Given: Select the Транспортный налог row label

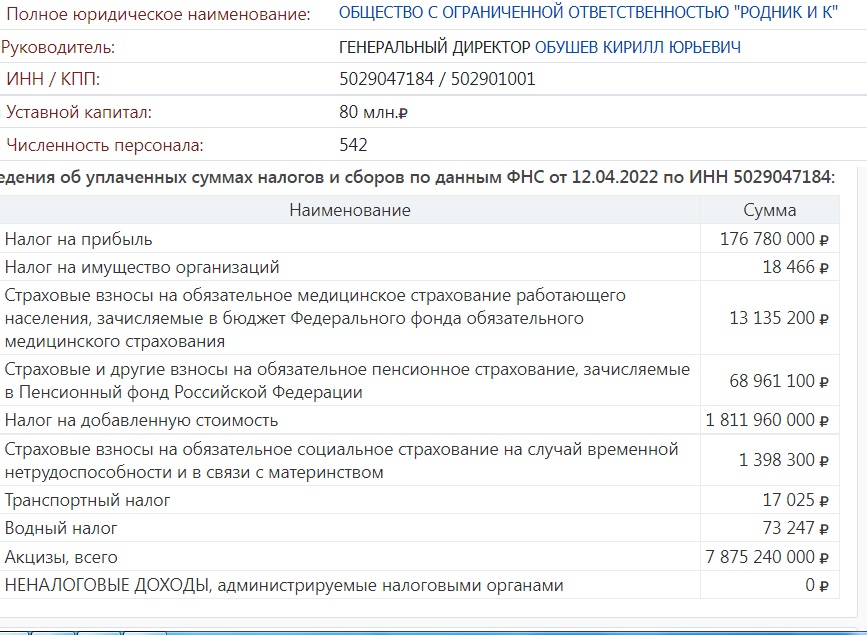Looking at the screenshot, I should tap(88, 500).
